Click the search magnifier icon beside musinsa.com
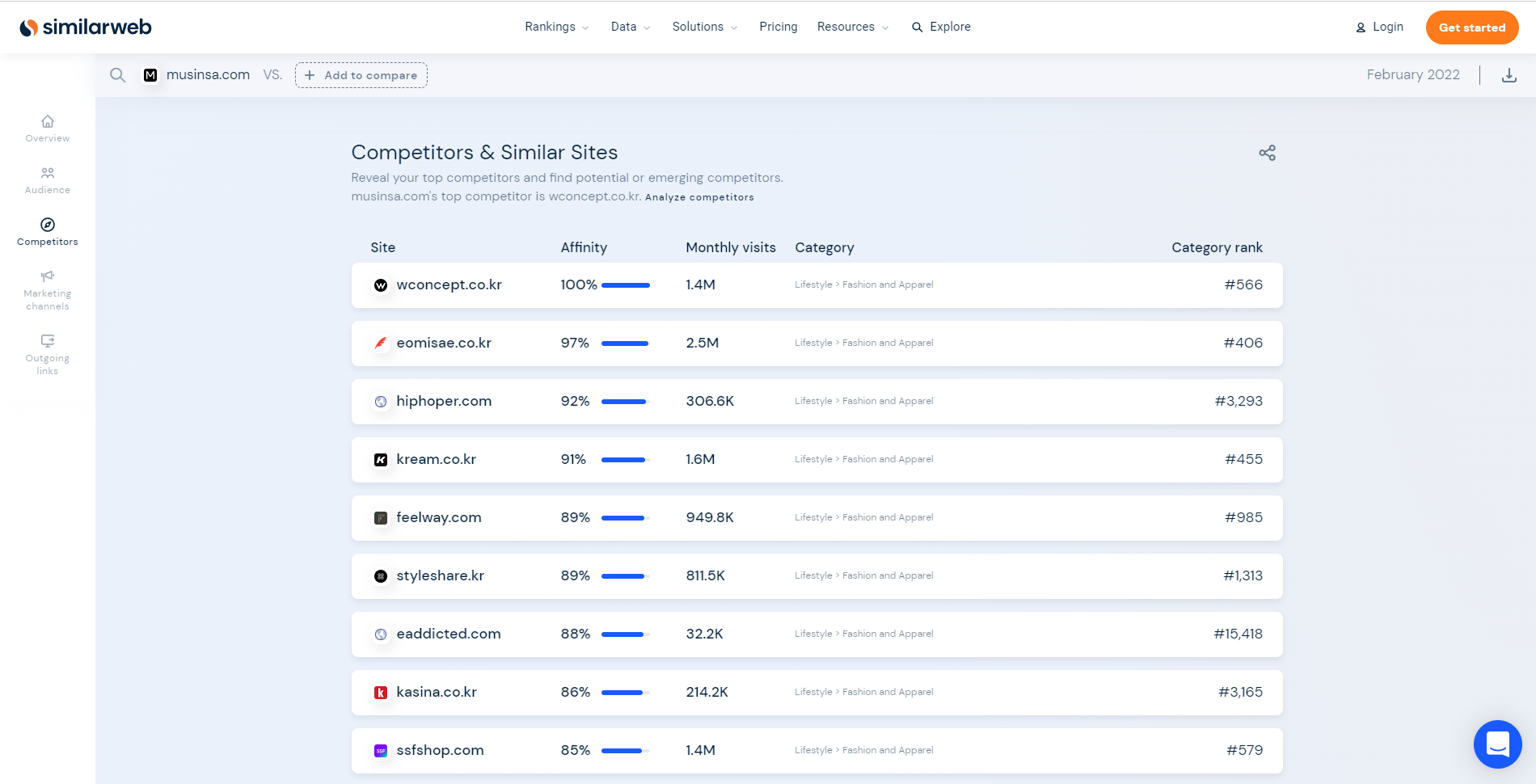Image resolution: width=1536 pixels, height=784 pixels. (118, 75)
